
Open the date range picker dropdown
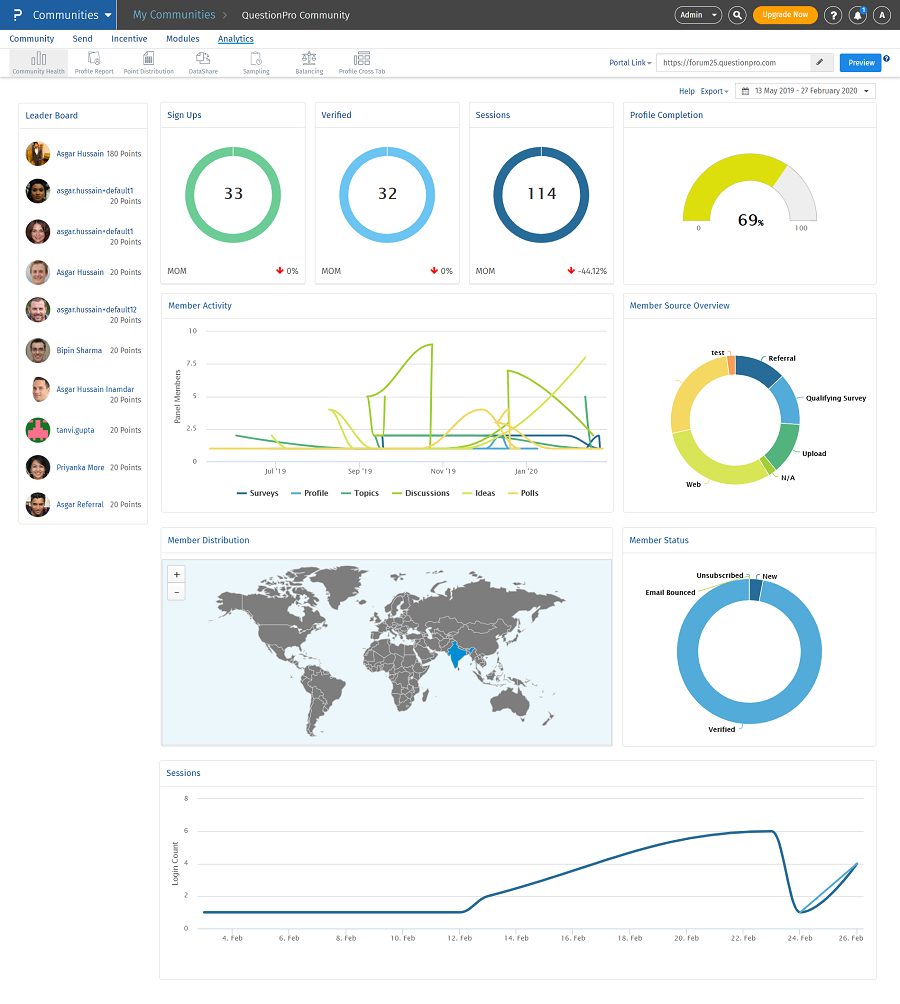805,91
